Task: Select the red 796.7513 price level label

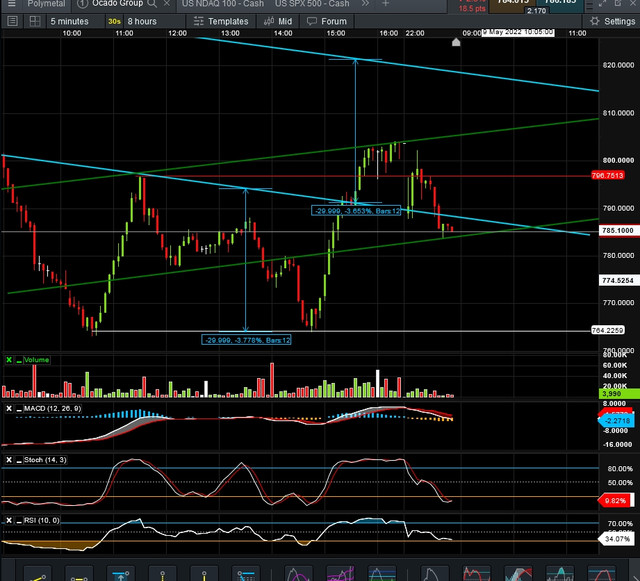Action: click(607, 176)
